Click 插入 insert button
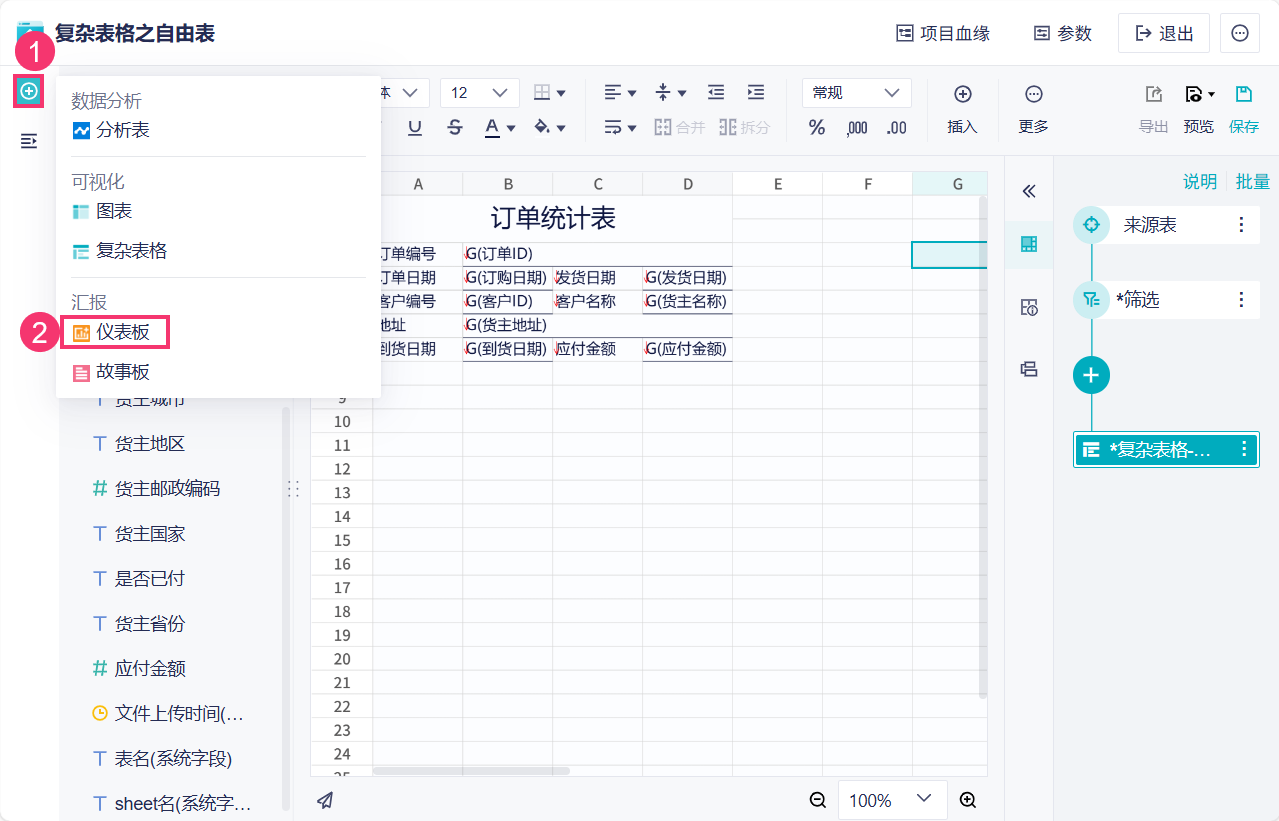Image resolution: width=1279 pixels, height=821 pixels. click(x=962, y=109)
